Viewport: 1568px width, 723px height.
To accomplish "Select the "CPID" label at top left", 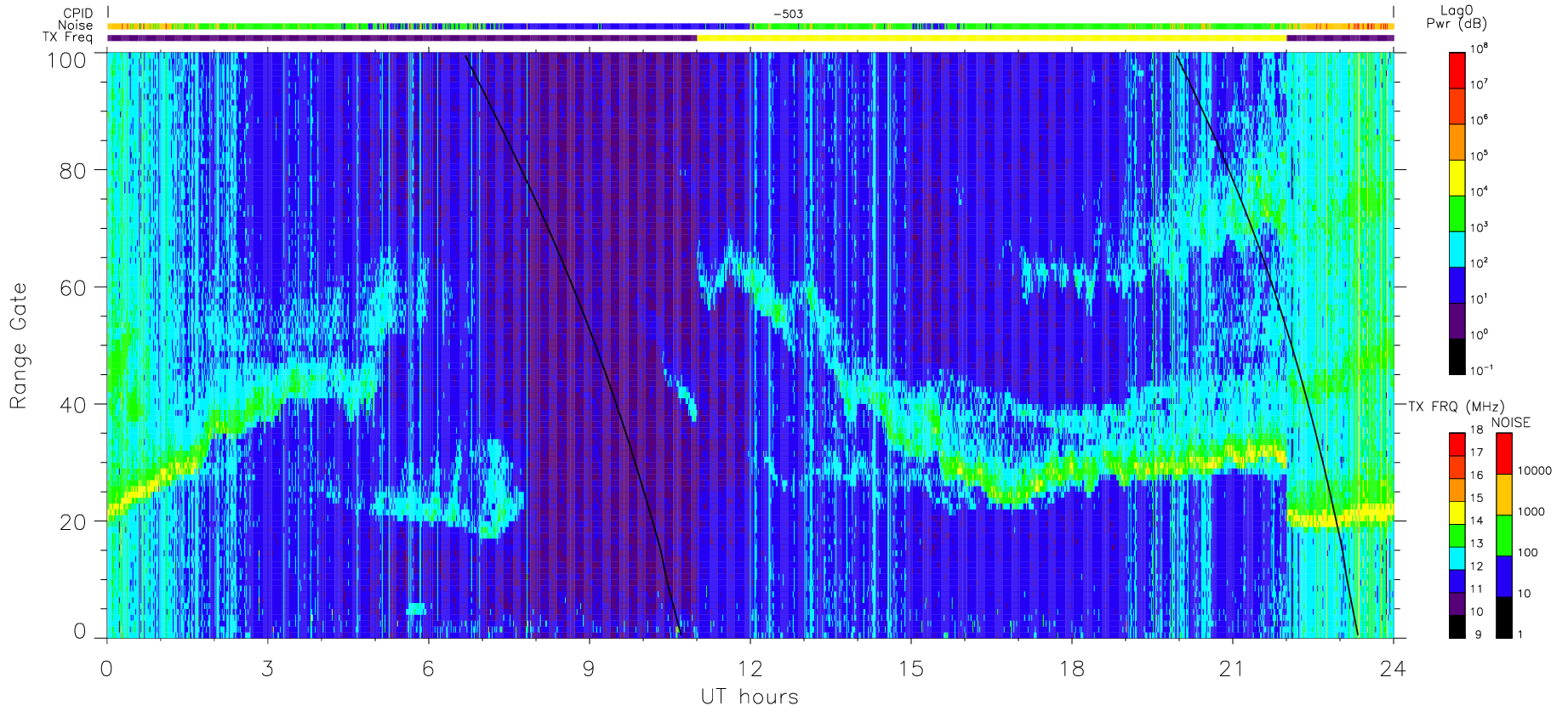I will pyautogui.click(x=77, y=14).
